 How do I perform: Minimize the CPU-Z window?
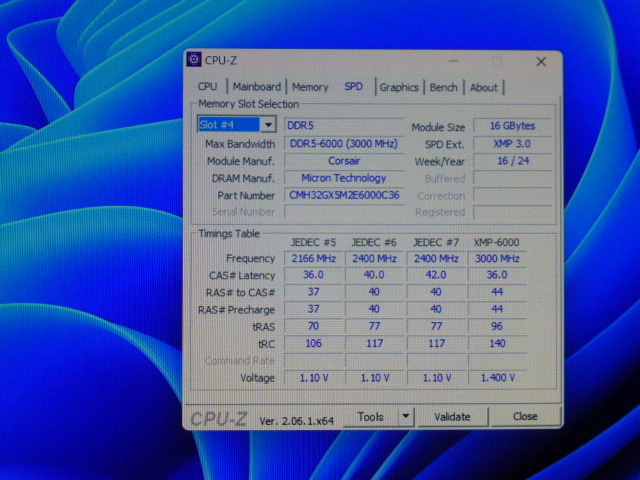point(453,62)
